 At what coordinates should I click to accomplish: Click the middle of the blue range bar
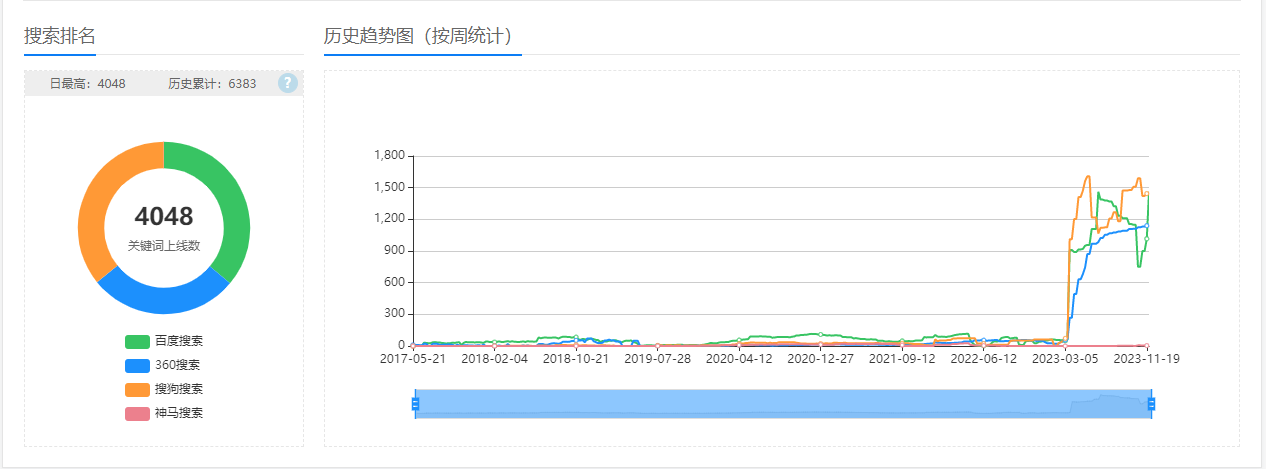click(783, 404)
